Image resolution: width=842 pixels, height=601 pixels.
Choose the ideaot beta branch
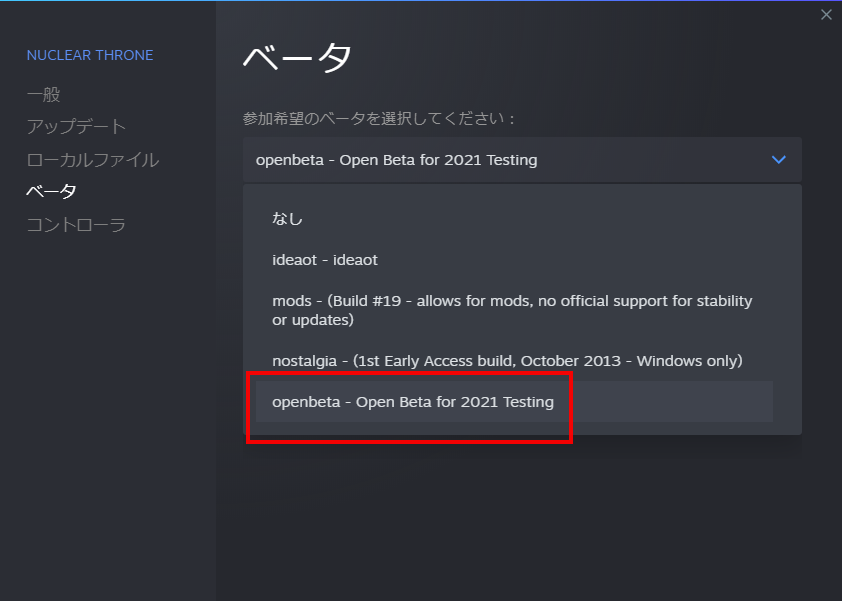click(x=325, y=260)
